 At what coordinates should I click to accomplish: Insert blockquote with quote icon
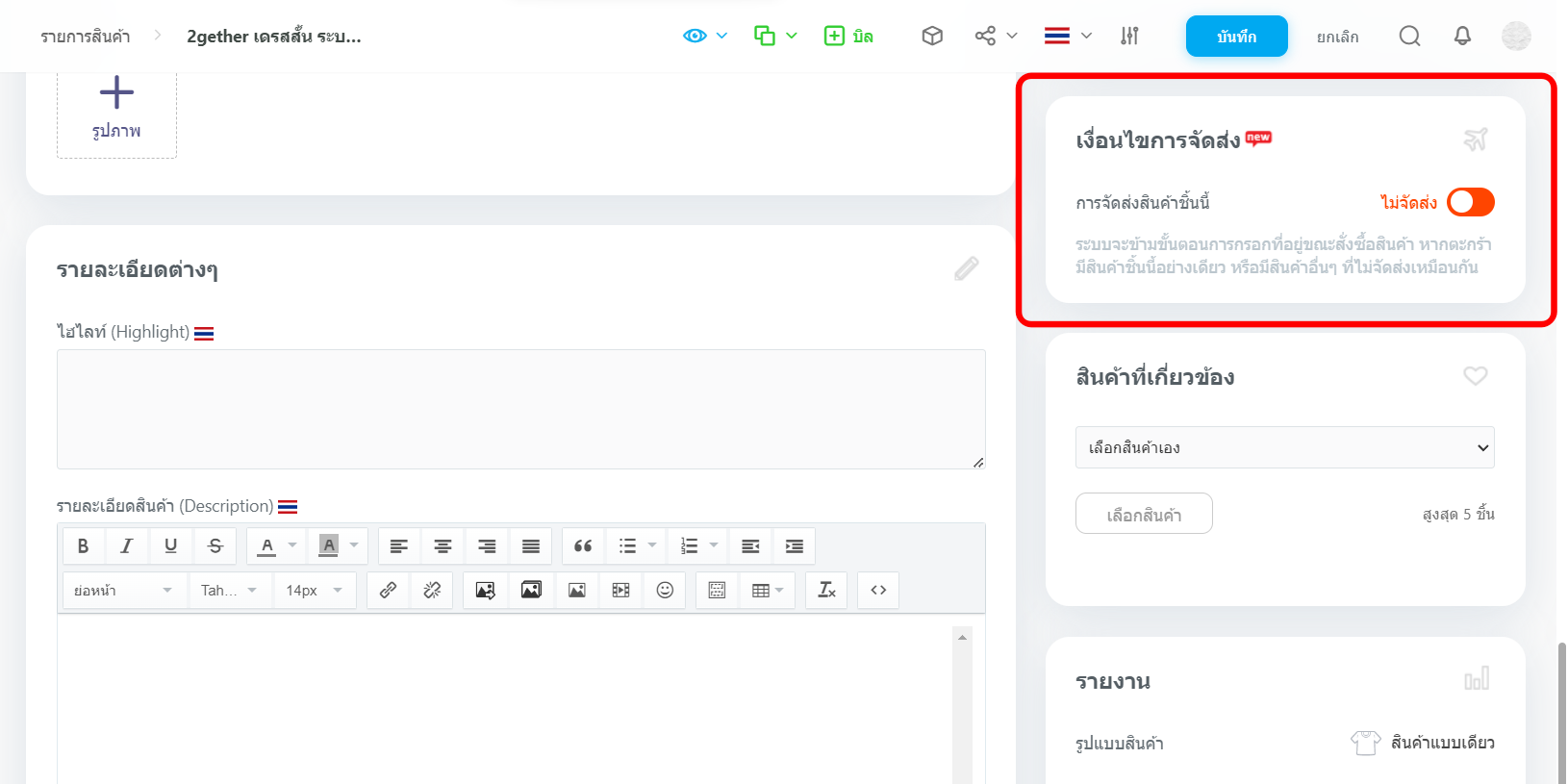(583, 545)
